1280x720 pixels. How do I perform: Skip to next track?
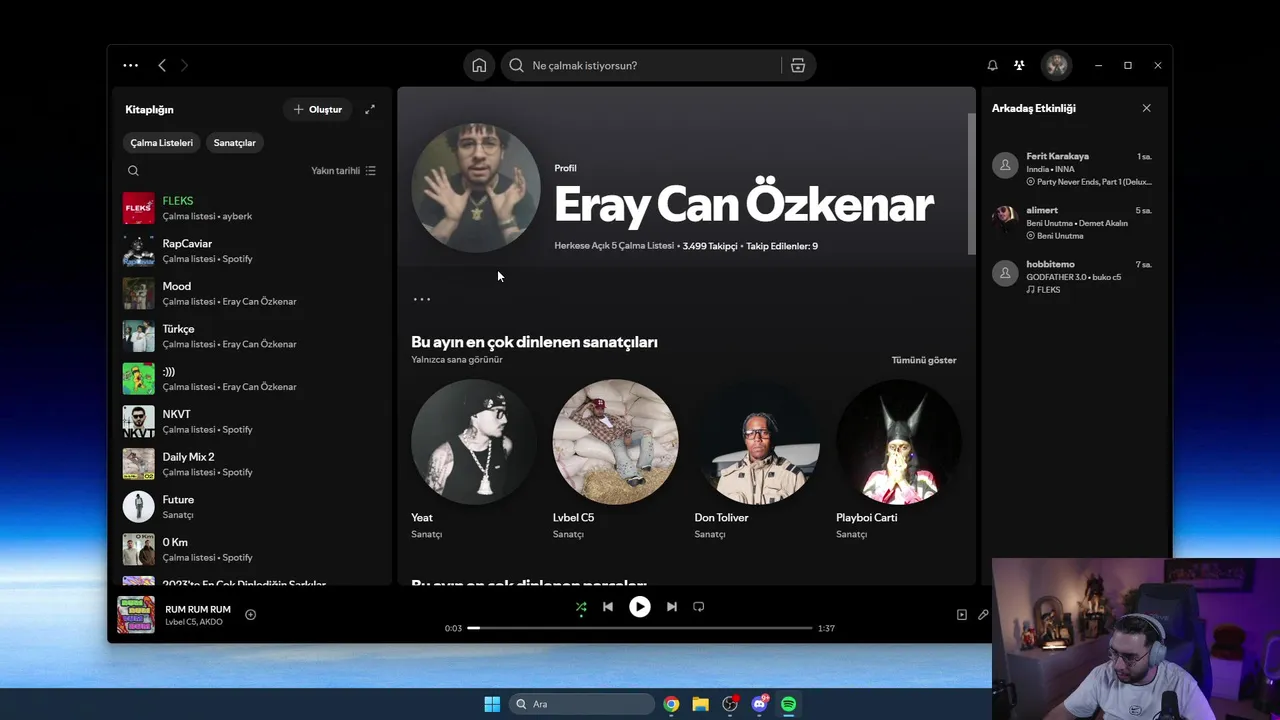(x=672, y=606)
